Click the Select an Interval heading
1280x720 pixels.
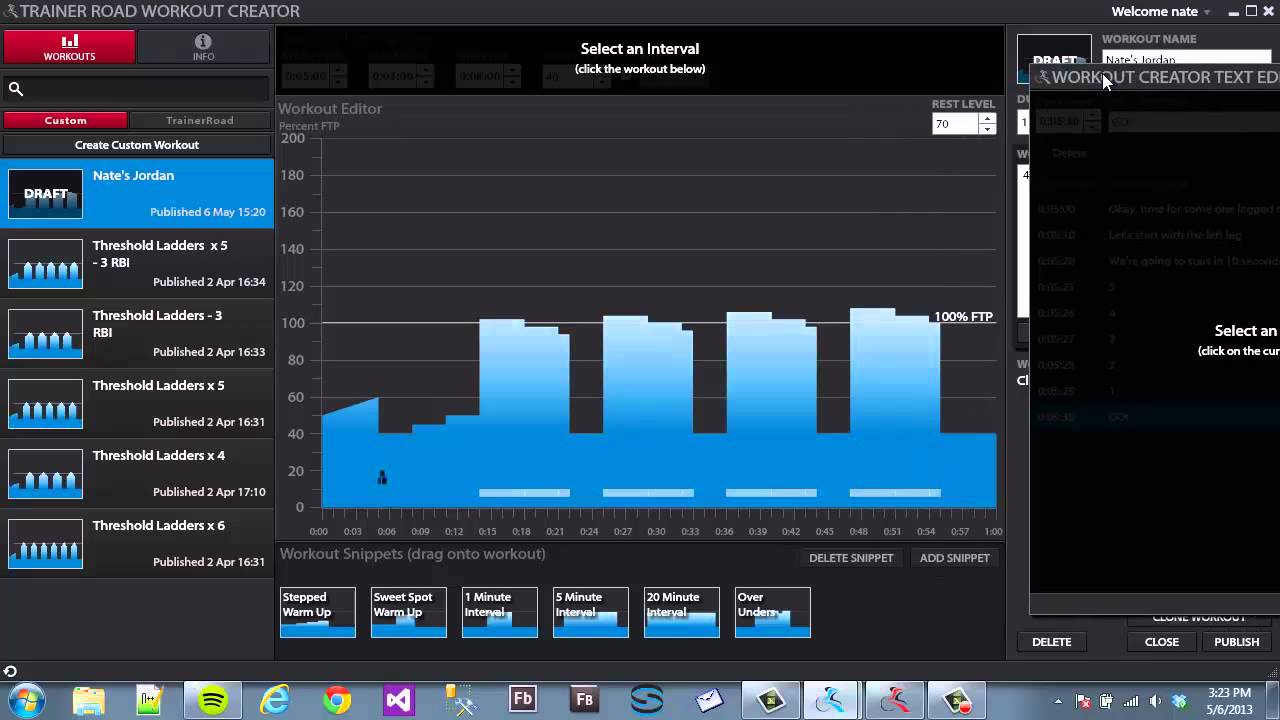pyautogui.click(x=640, y=48)
